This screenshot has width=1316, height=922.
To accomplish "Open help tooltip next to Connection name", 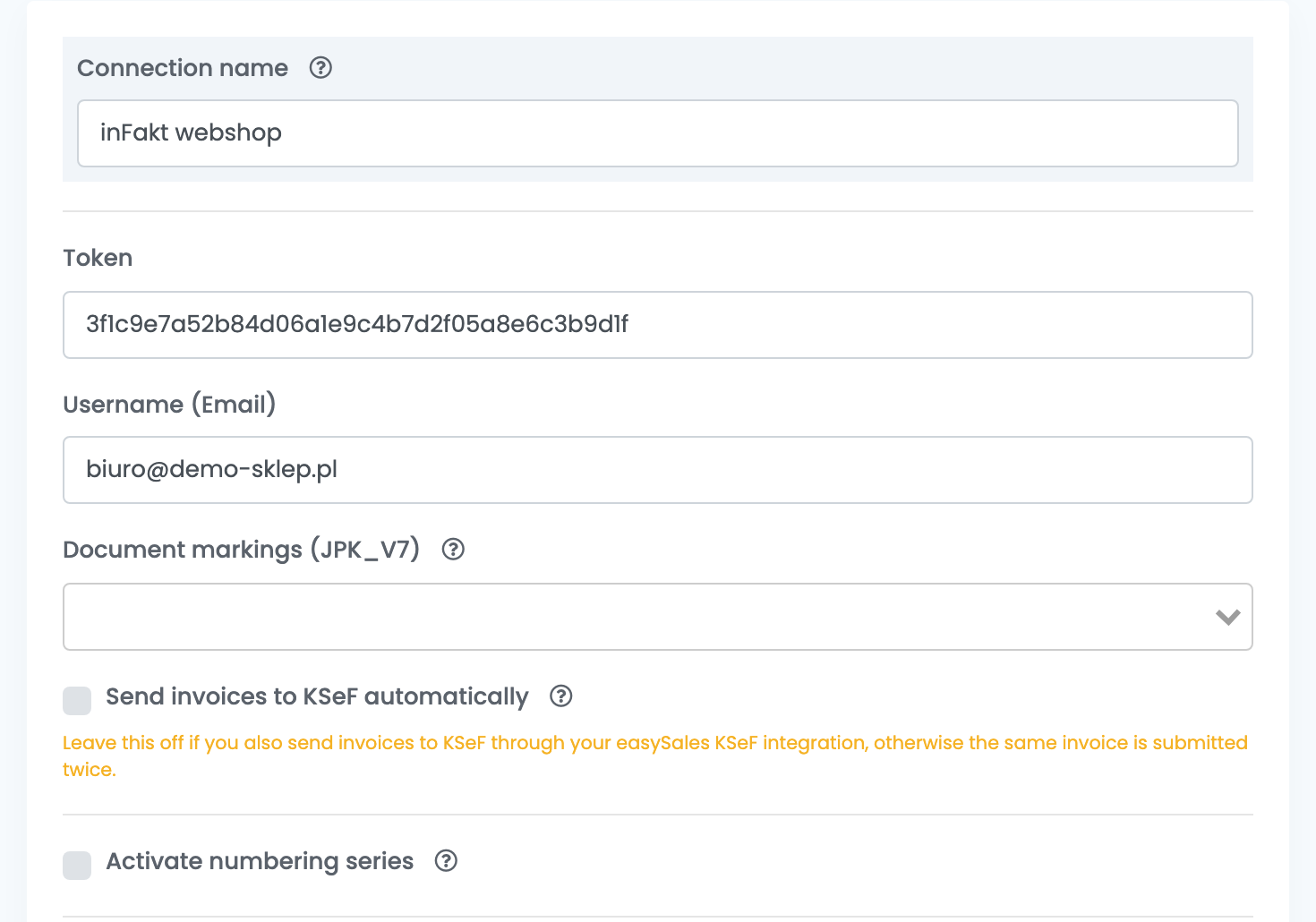I will point(320,68).
